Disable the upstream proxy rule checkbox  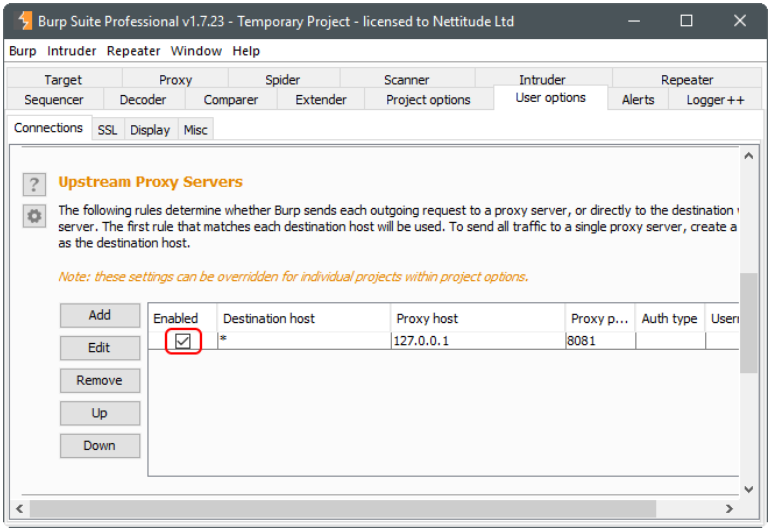[x=182, y=341]
